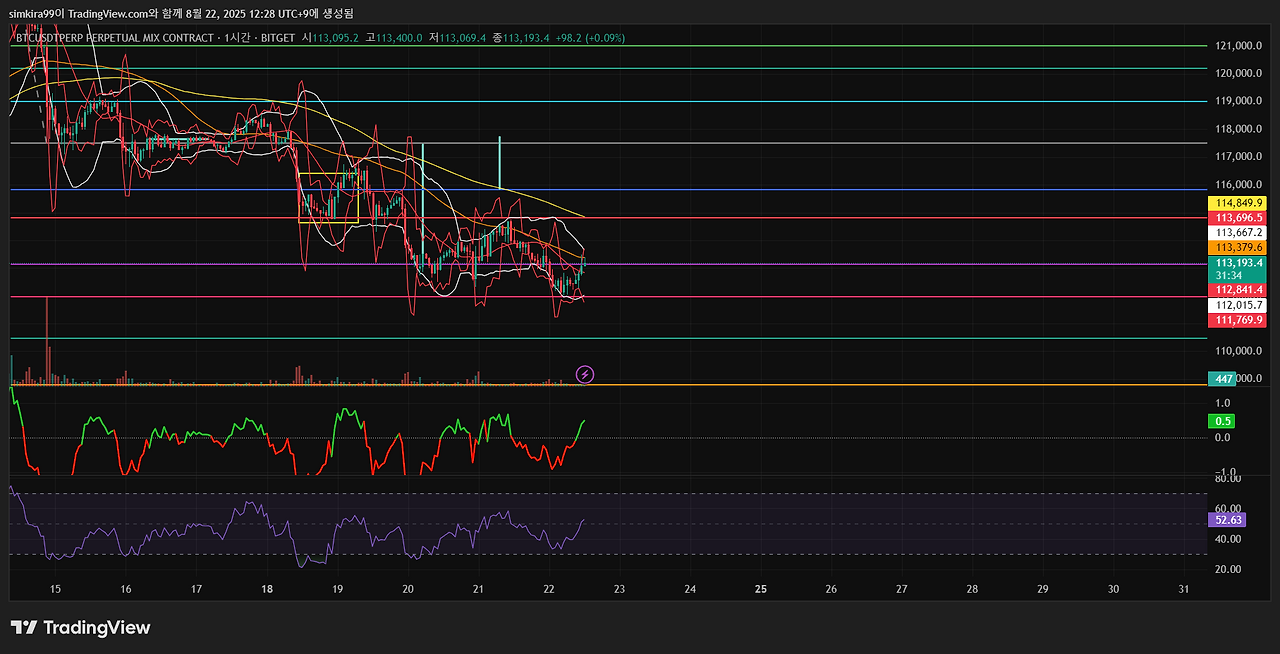Select the red 111,769.9 price tag
Viewport: 1280px width, 654px height.
[1239, 320]
